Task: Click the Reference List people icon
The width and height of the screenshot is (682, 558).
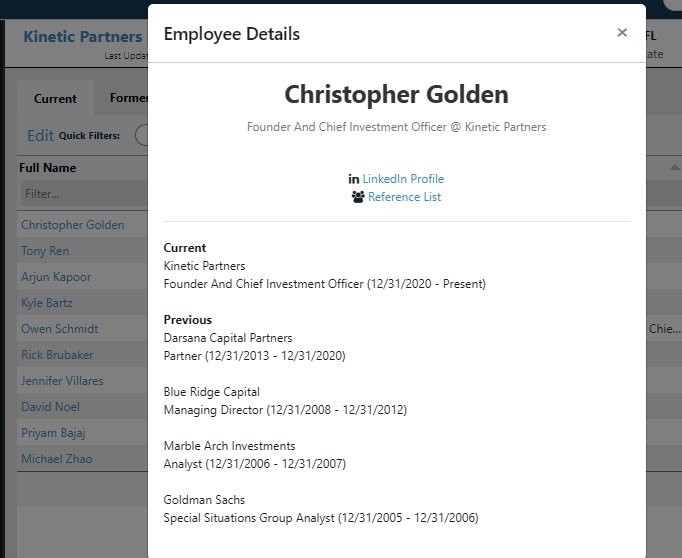Action: [x=359, y=197]
